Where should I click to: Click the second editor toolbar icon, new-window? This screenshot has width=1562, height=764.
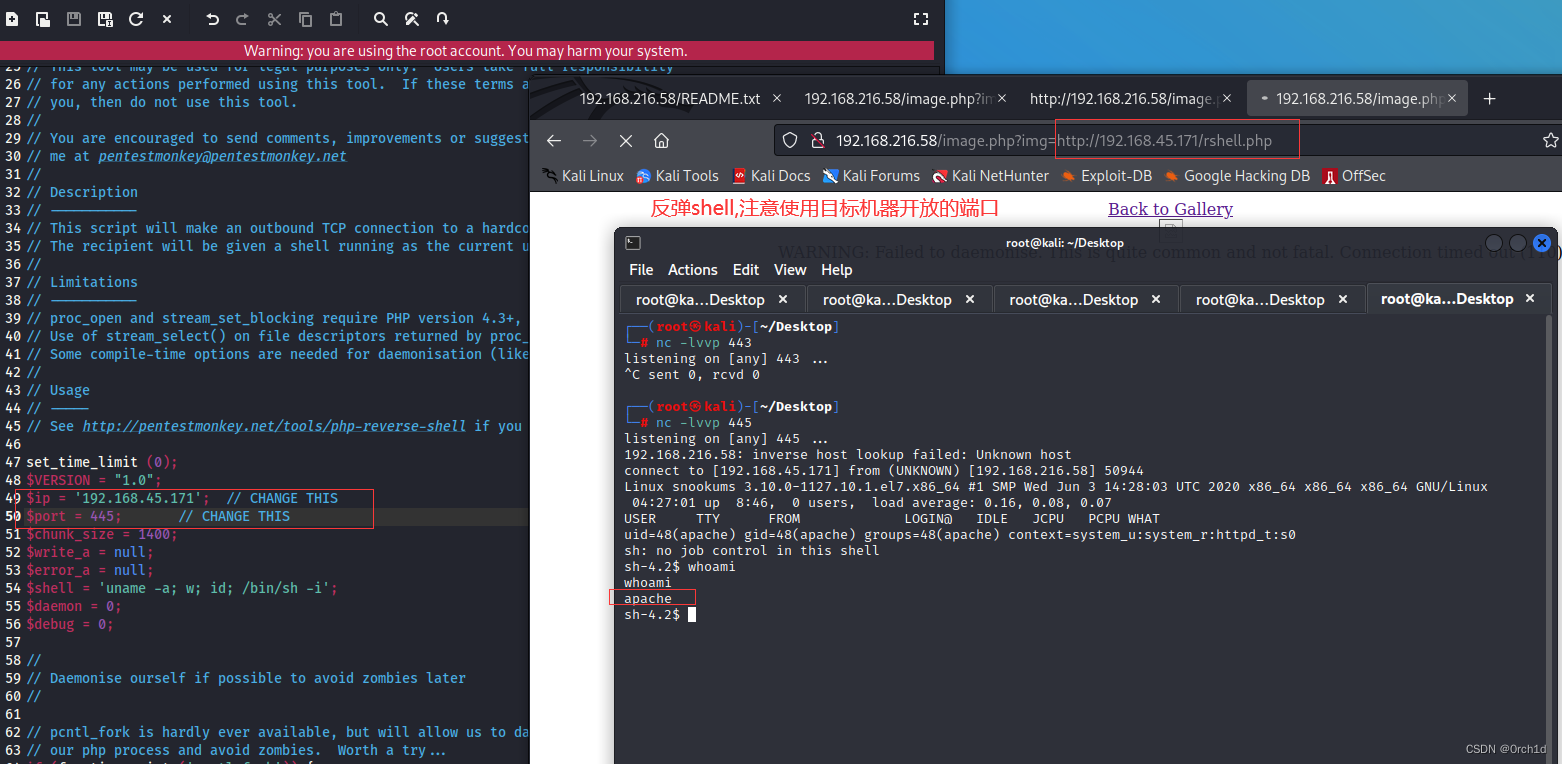click(x=43, y=19)
